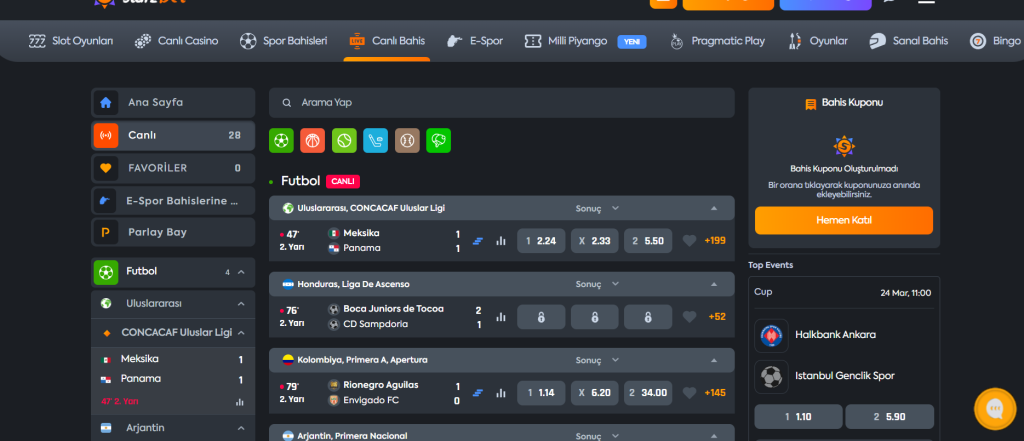Collapse the Arjantin sidebar category
The width and height of the screenshot is (1024, 441).
[x=241, y=429]
